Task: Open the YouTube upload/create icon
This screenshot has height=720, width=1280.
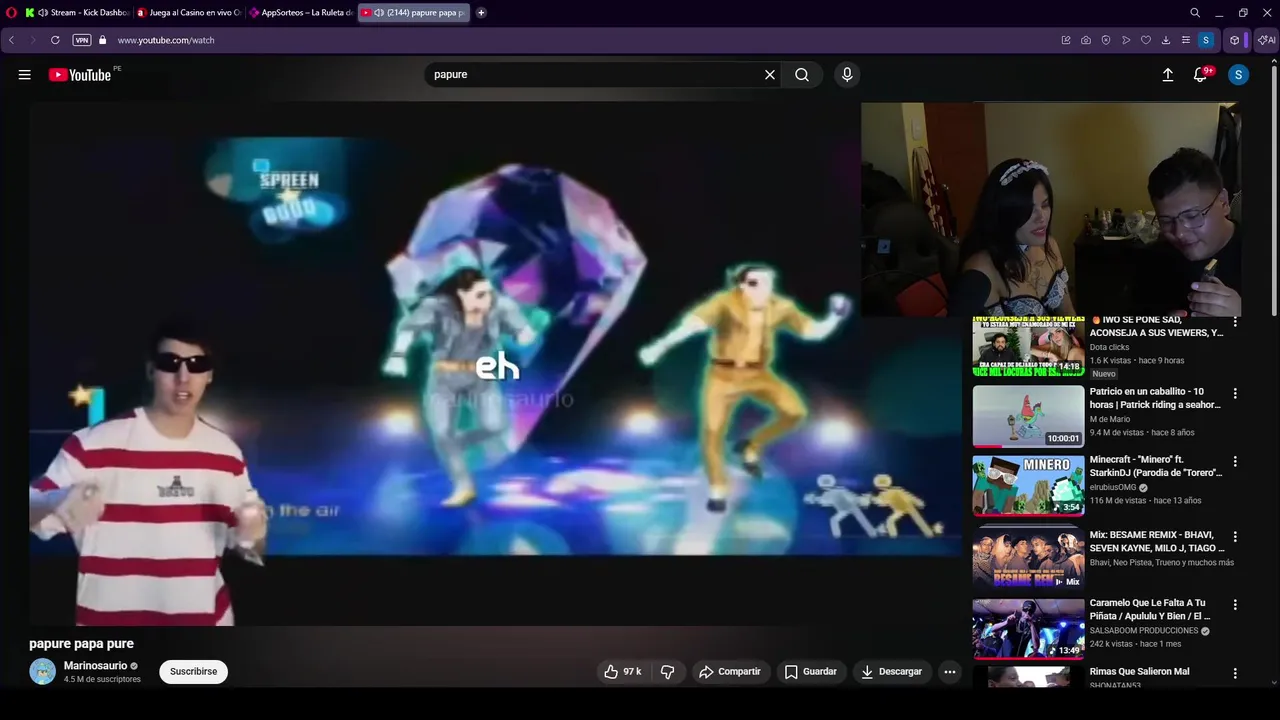Action: (1167, 75)
